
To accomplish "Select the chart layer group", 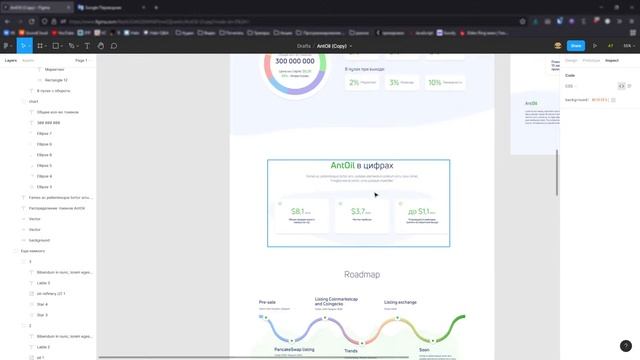I will coord(33,101).
